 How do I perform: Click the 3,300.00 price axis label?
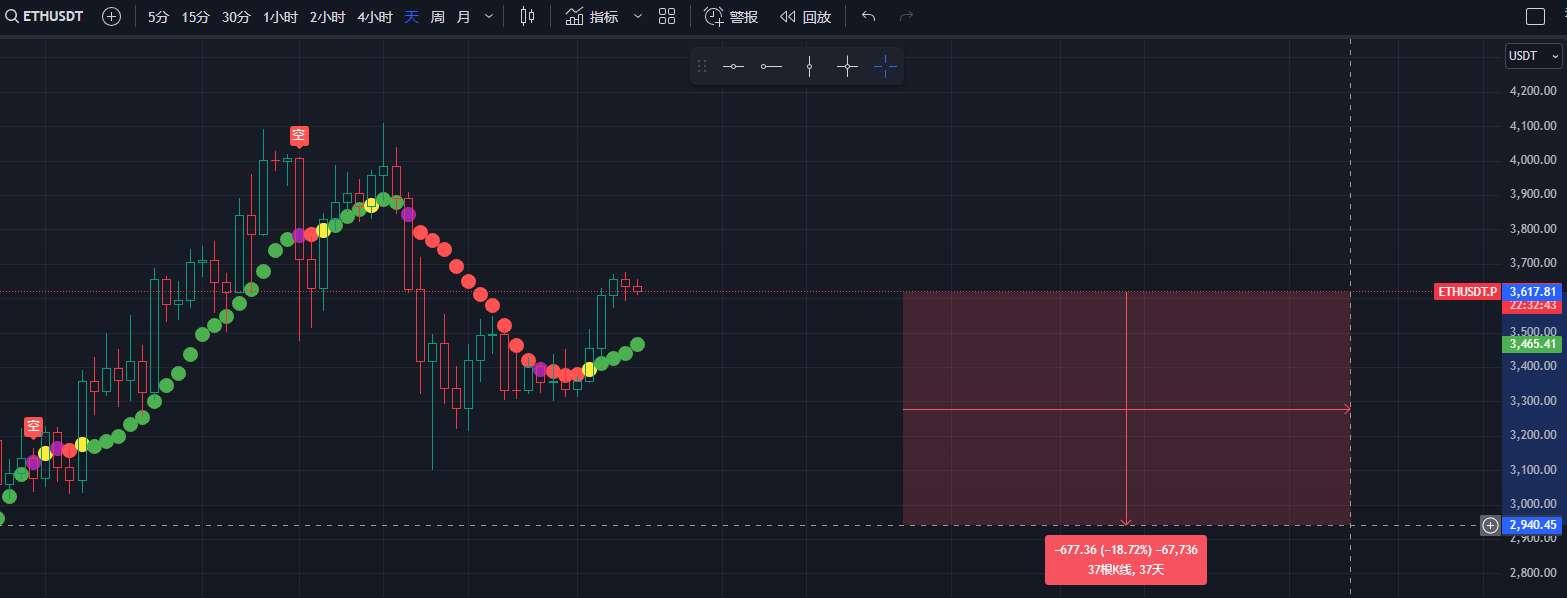1533,401
